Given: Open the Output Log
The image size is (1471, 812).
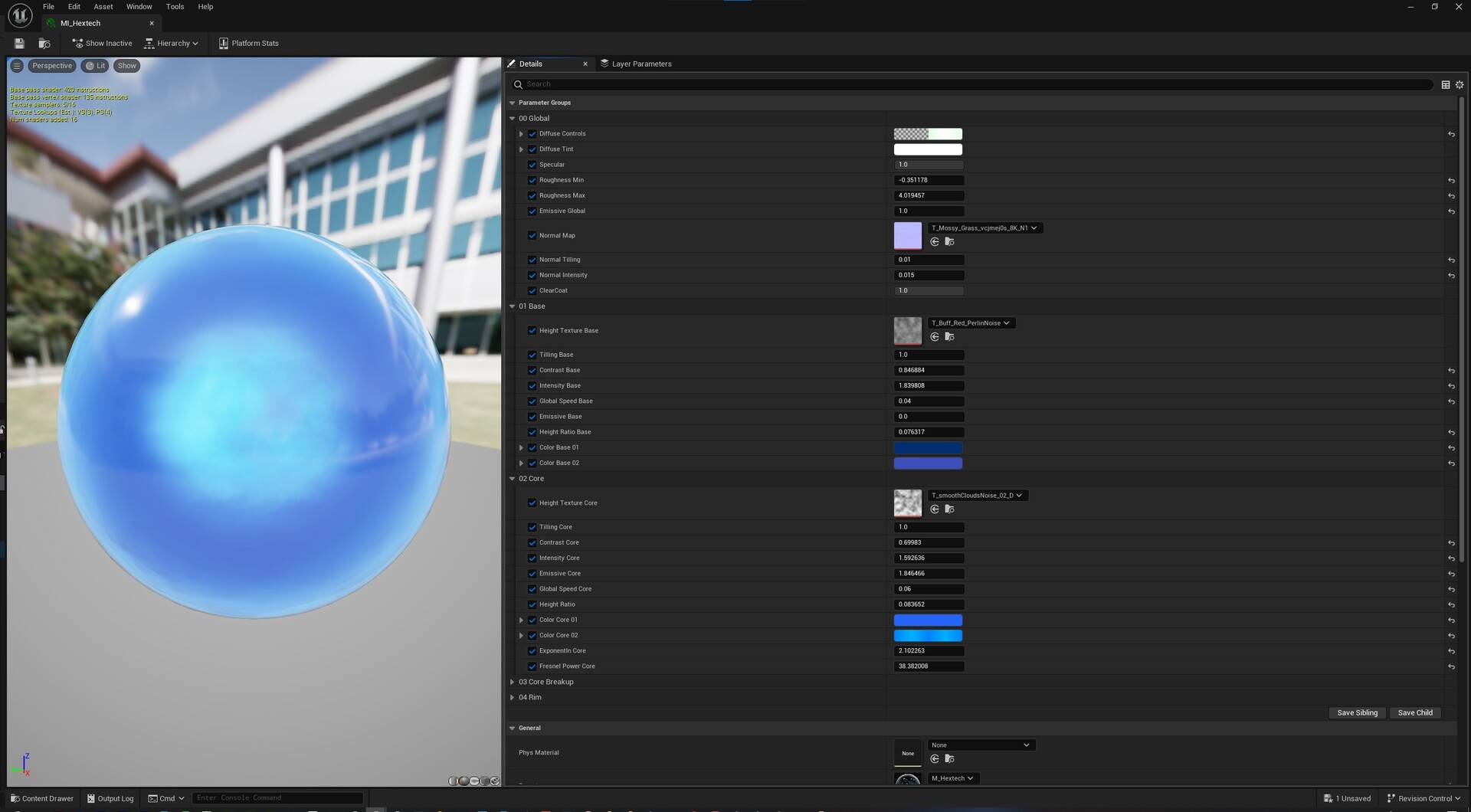Looking at the screenshot, I should (x=110, y=798).
